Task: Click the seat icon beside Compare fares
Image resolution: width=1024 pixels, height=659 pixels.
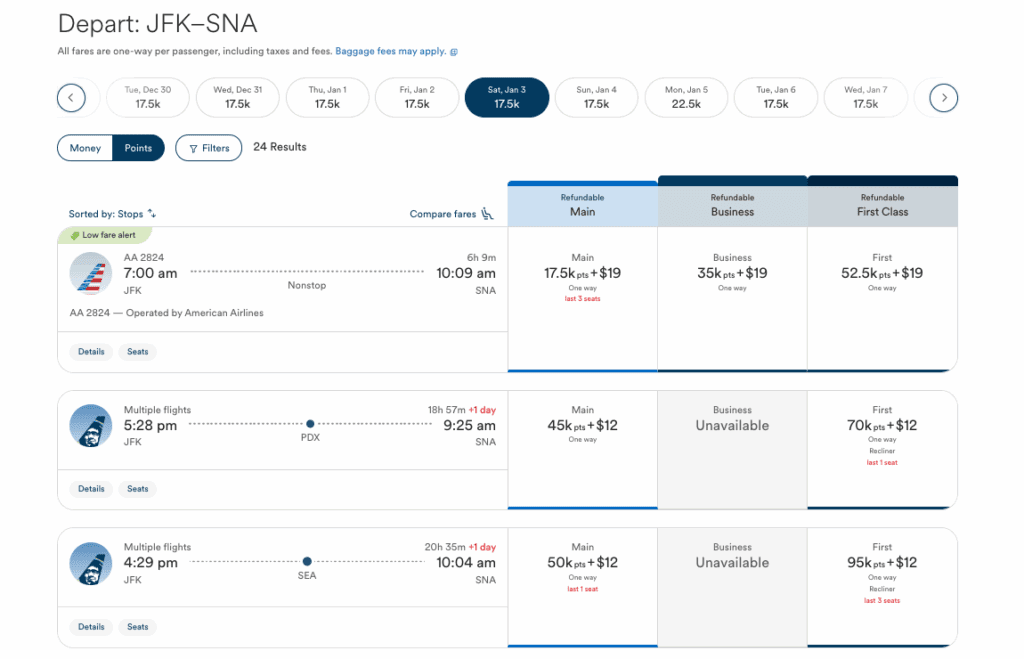Action: coord(487,214)
